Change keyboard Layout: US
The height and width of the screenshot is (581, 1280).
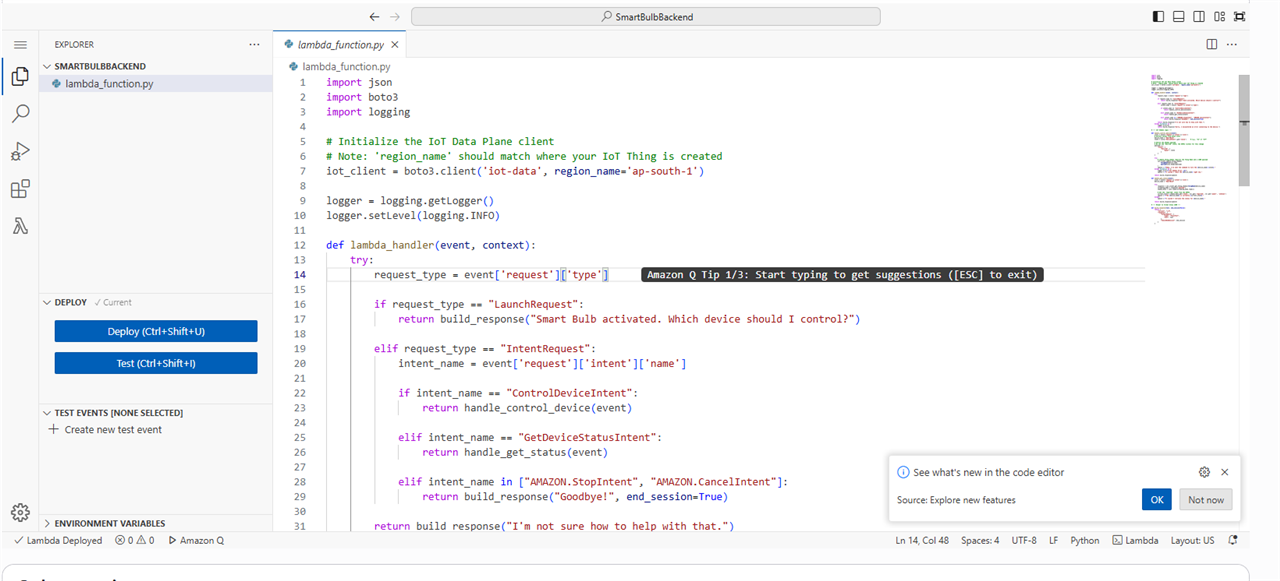(x=1192, y=540)
